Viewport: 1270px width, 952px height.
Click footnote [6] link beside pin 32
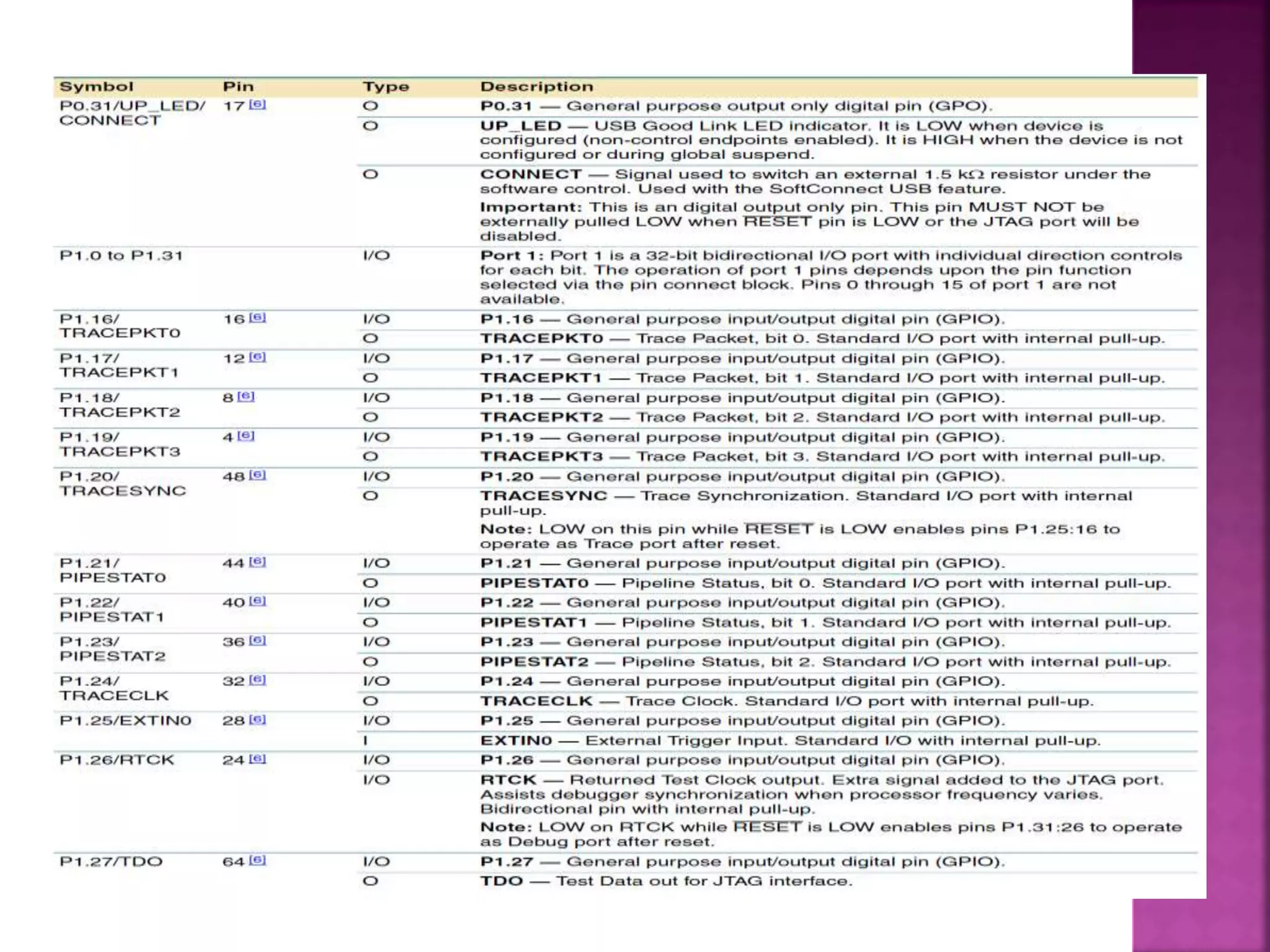(257, 680)
